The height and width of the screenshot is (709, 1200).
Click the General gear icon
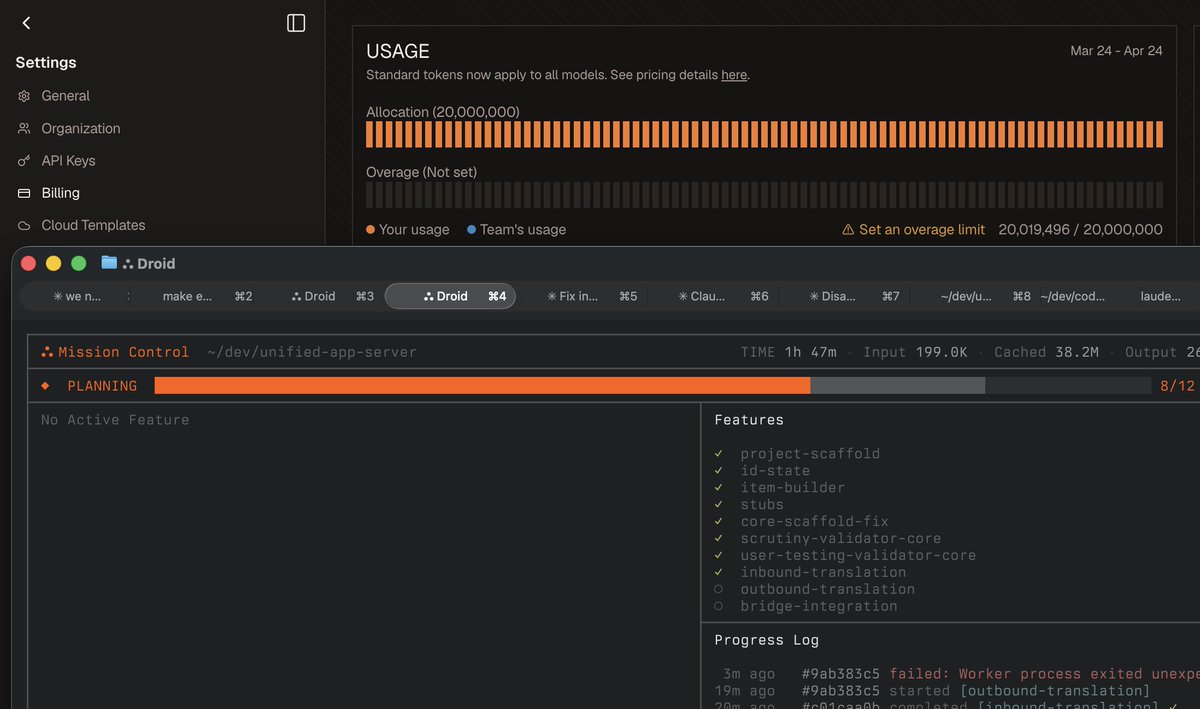click(x=24, y=96)
